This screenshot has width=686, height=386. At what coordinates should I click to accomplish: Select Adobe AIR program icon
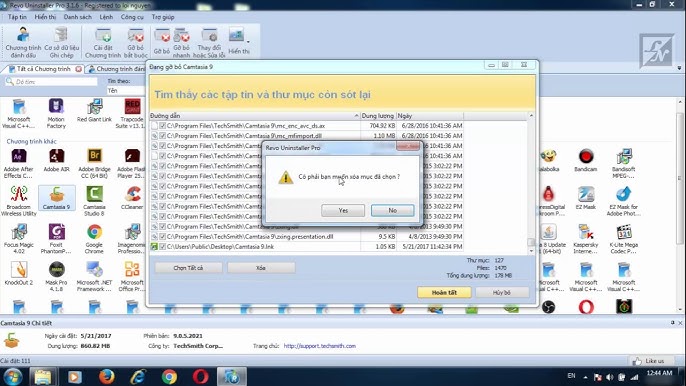click(x=56, y=160)
